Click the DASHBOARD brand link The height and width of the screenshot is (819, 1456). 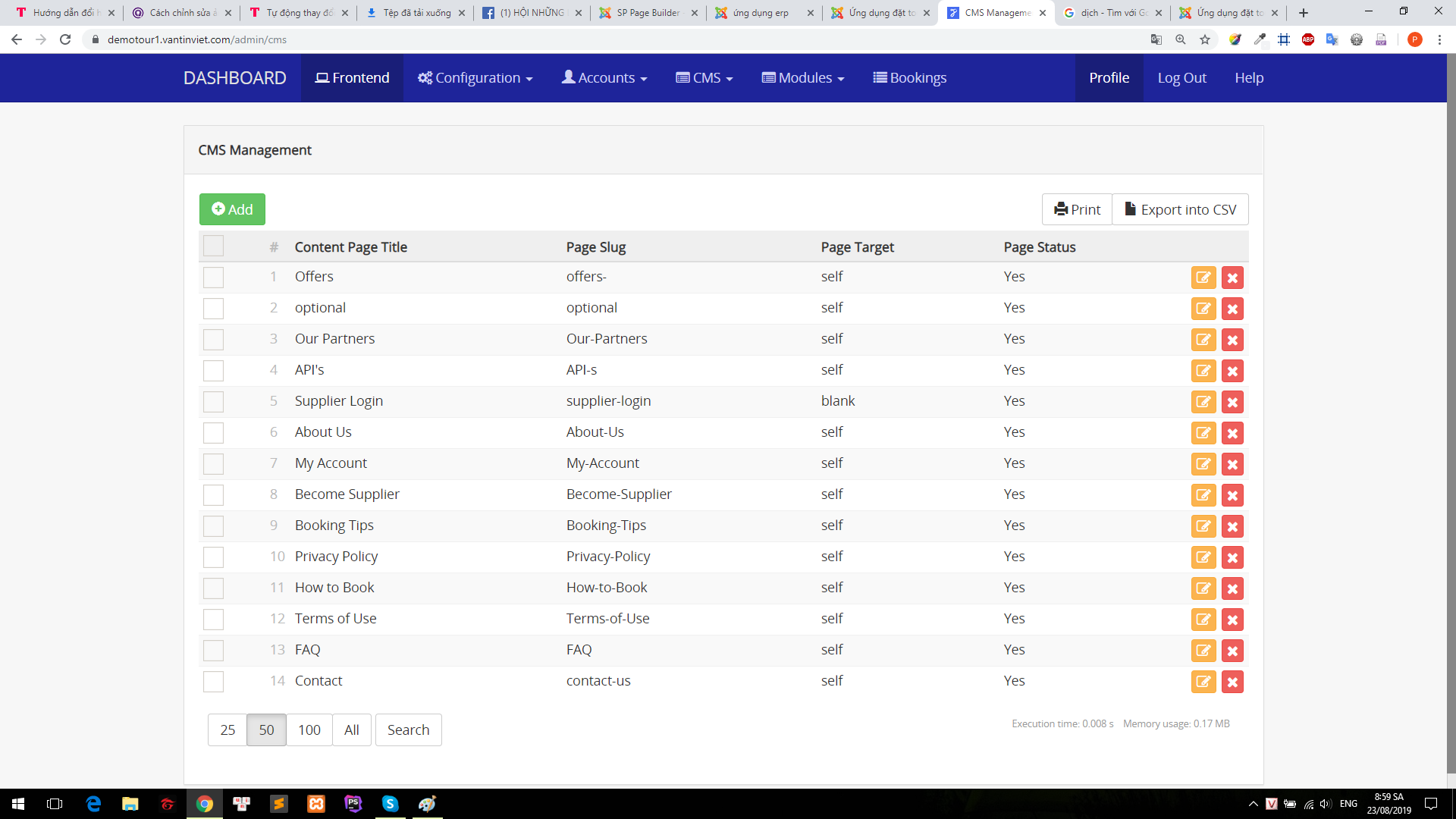[235, 78]
